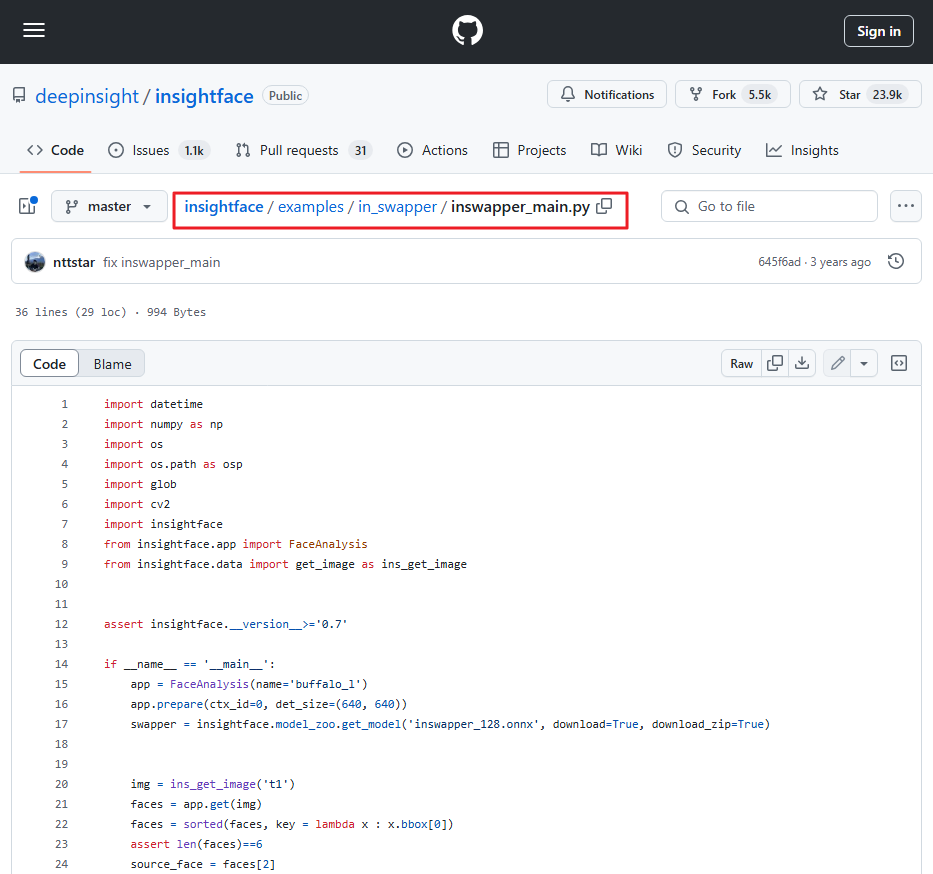Viewport: 933px width, 874px height.
Task: Open the hamburger navigation menu
Action: coord(34,30)
